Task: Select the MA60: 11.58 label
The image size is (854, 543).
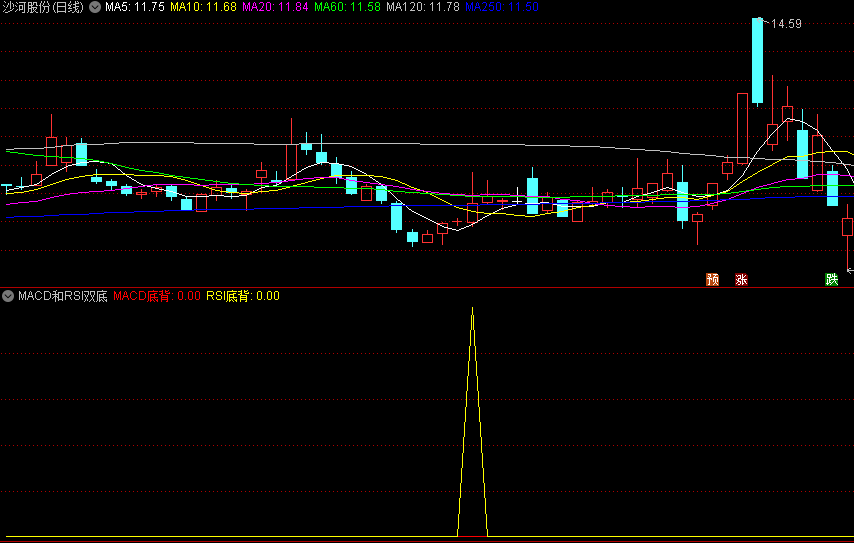Action: click(x=347, y=7)
